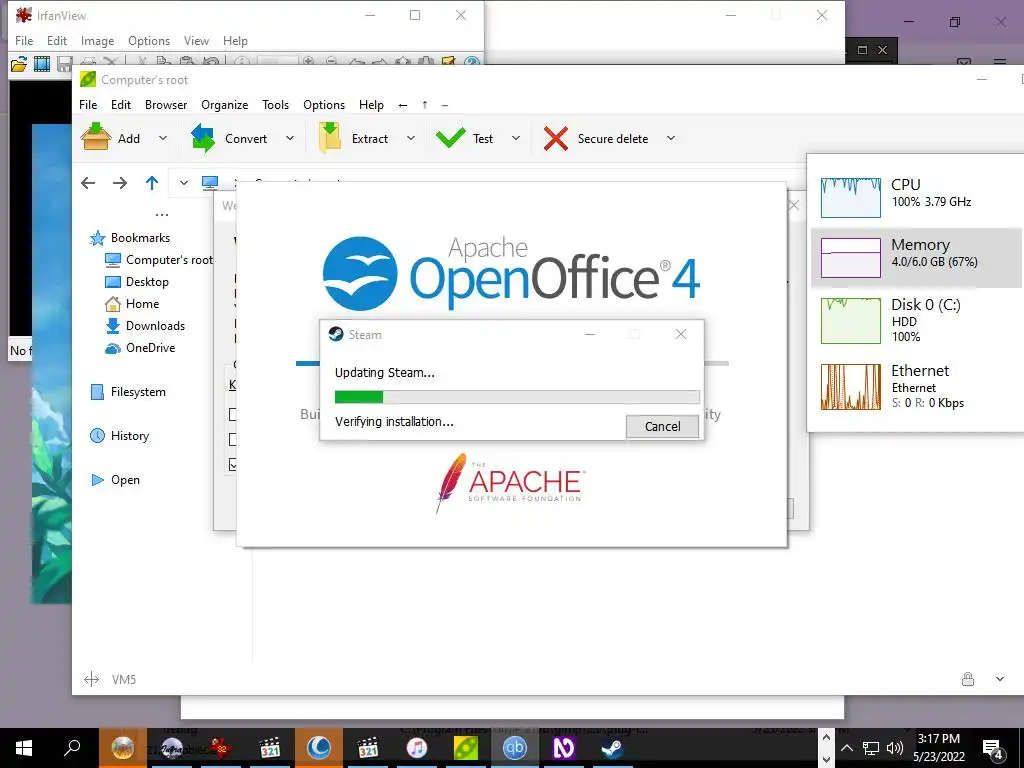Select the CPU performance graph
The width and height of the screenshot is (1024, 768).
pos(850,197)
